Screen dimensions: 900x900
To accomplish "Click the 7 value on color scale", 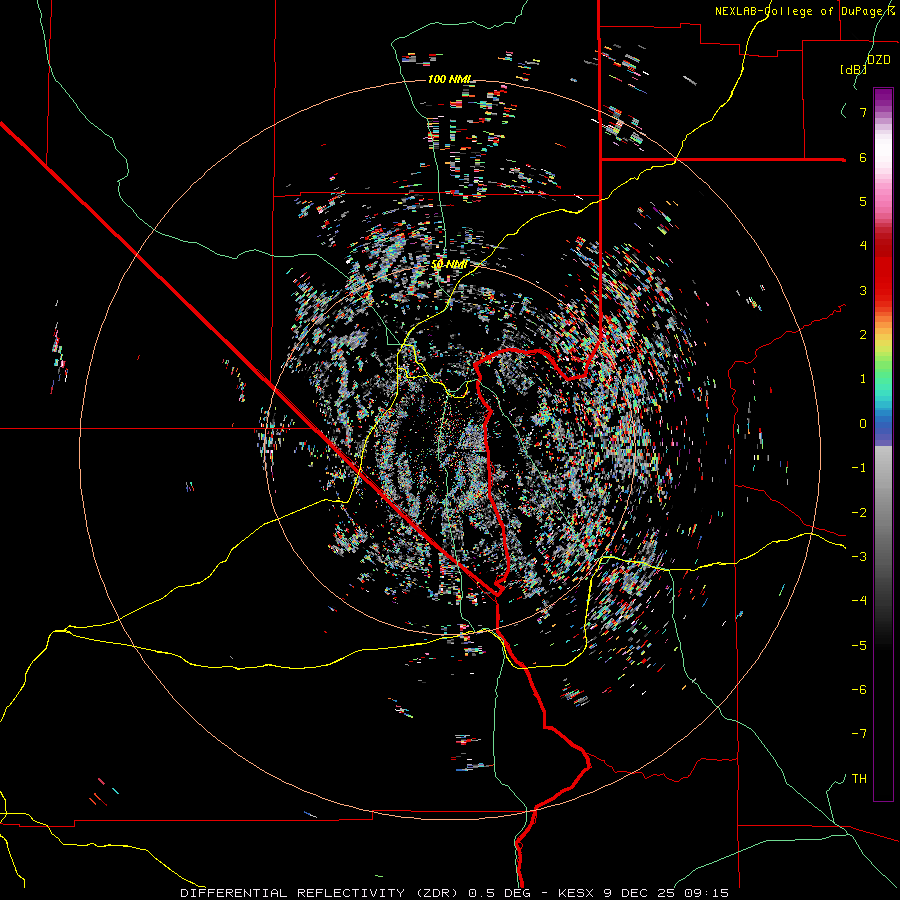I will click(863, 112).
